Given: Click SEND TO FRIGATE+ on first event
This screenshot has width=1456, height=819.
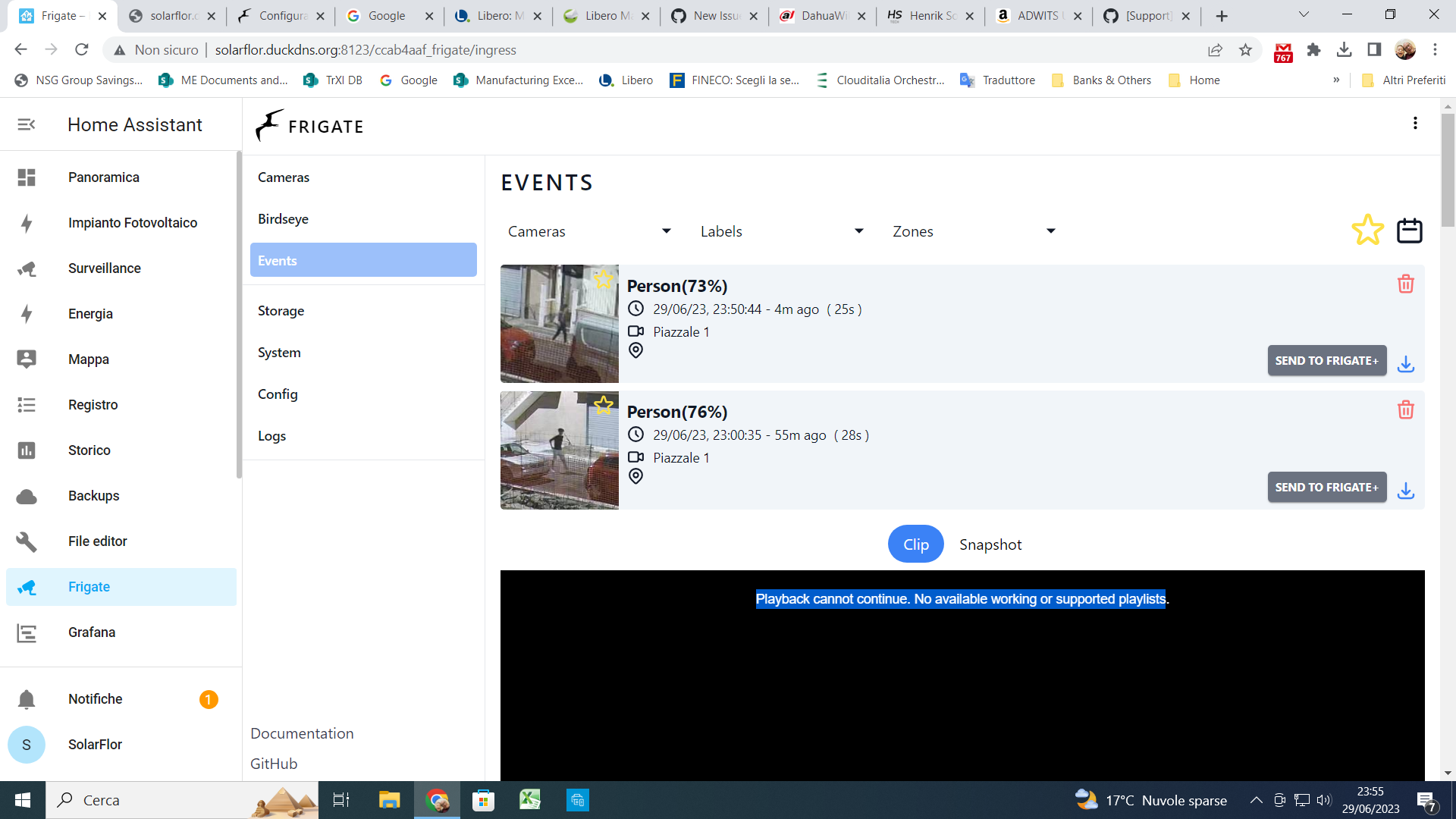Looking at the screenshot, I should click(x=1326, y=360).
